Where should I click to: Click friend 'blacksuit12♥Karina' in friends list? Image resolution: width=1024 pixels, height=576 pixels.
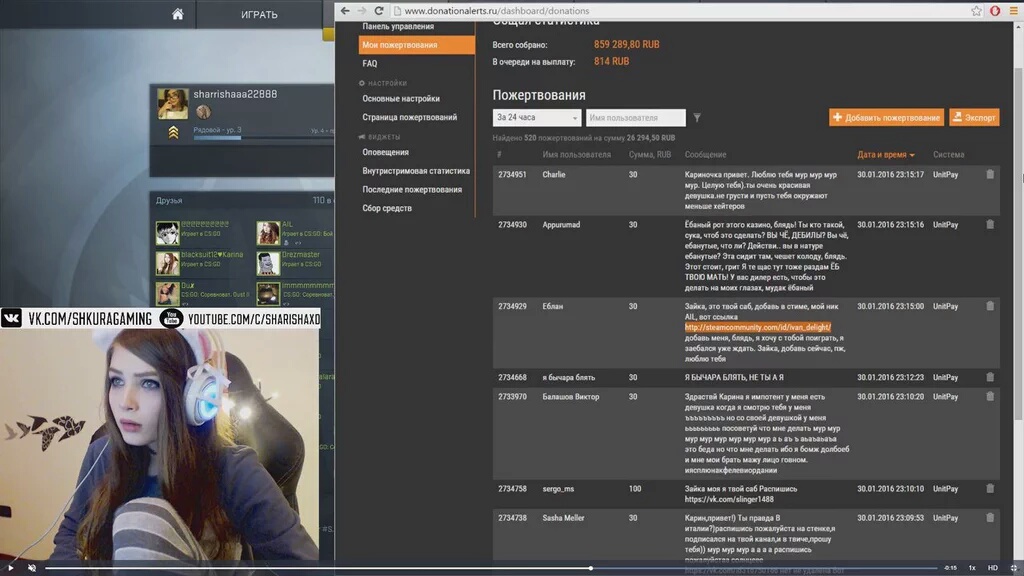[212, 255]
